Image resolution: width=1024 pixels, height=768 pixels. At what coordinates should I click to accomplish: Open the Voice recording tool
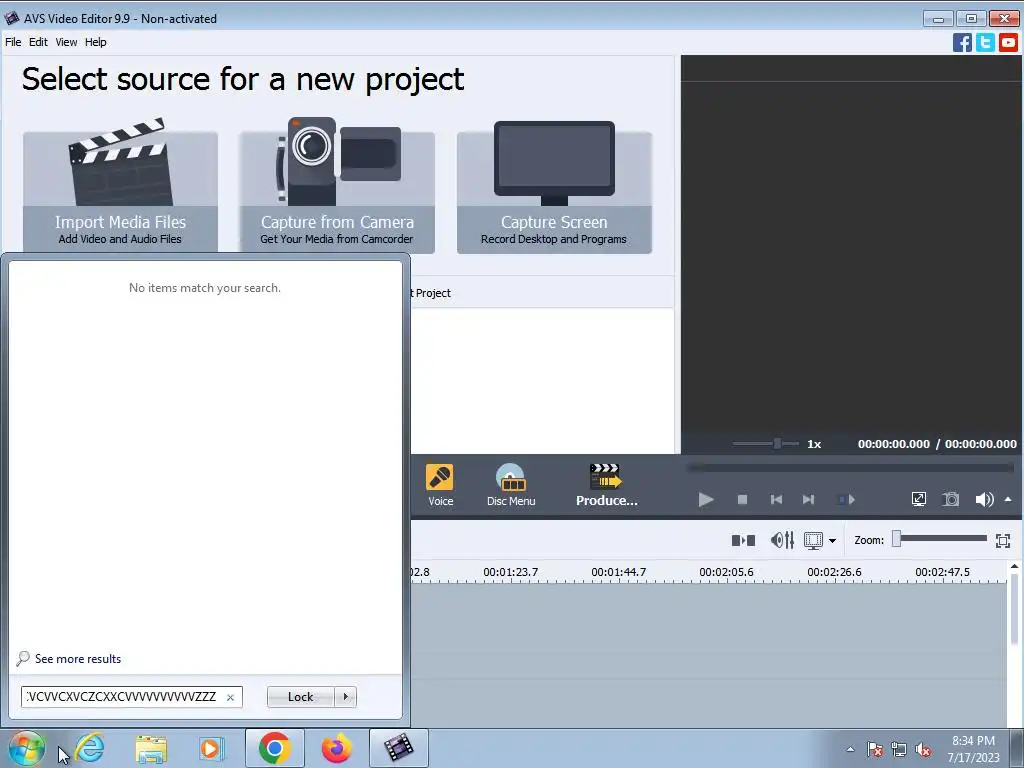click(x=440, y=485)
